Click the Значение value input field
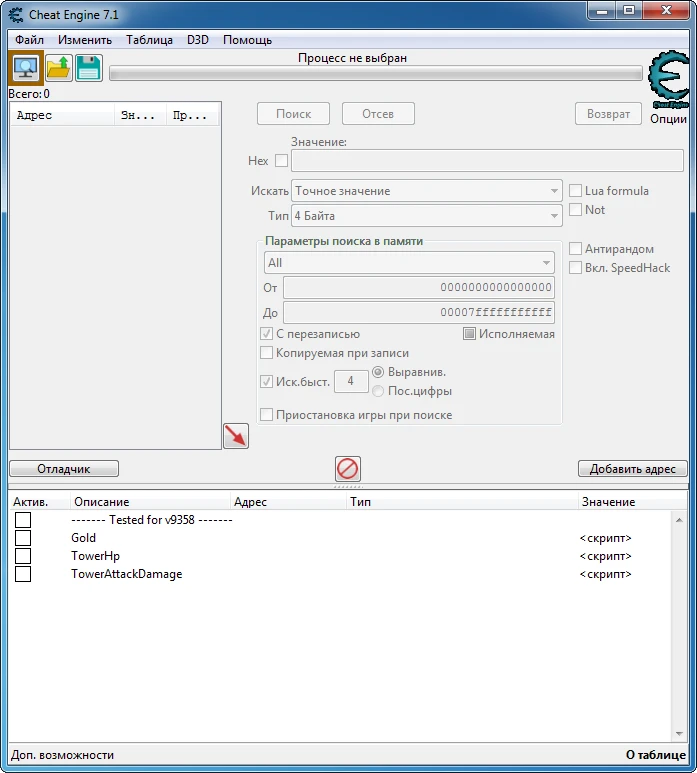 point(487,161)
